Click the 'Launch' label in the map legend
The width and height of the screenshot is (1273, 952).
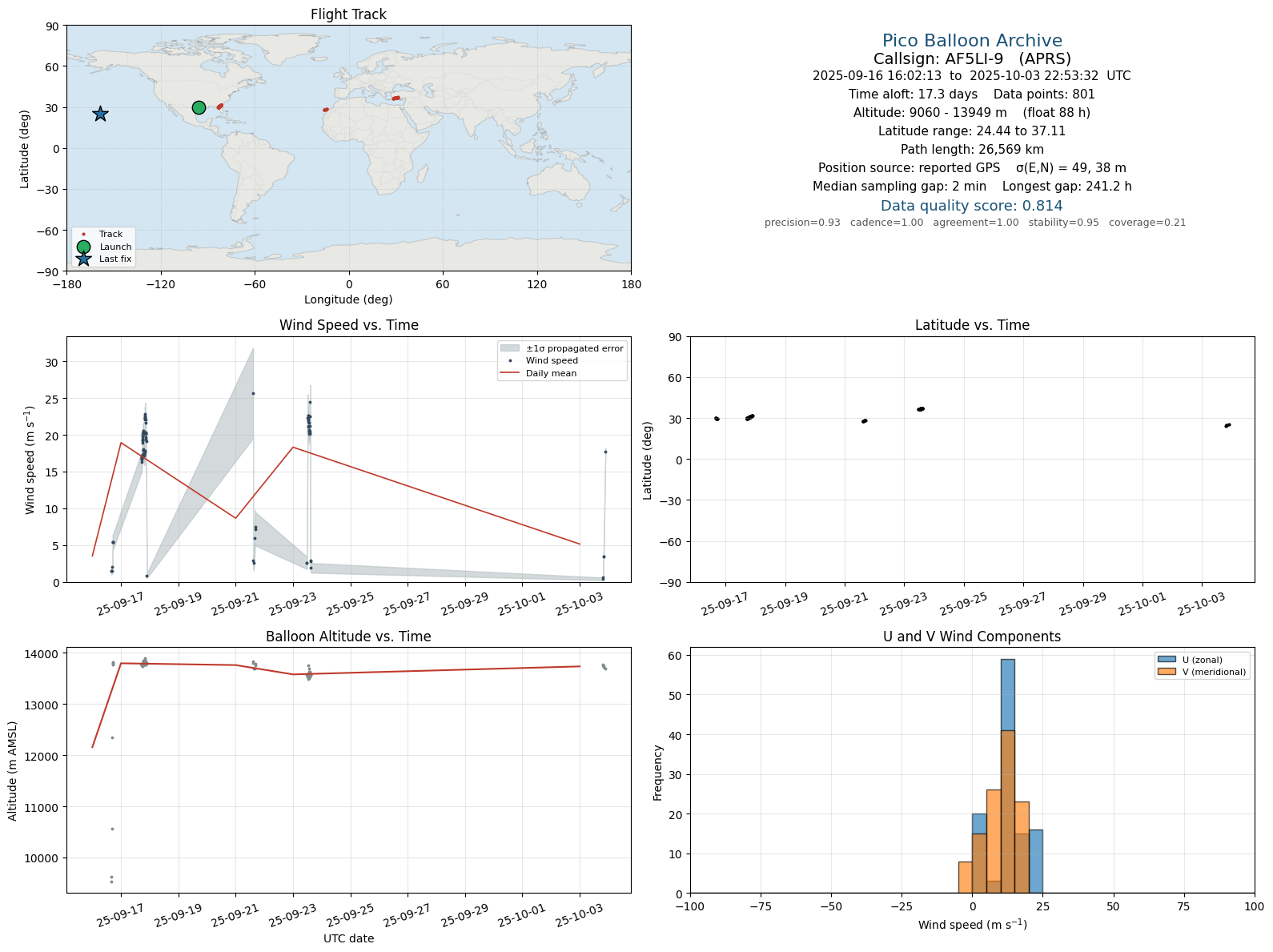(115, 247)
